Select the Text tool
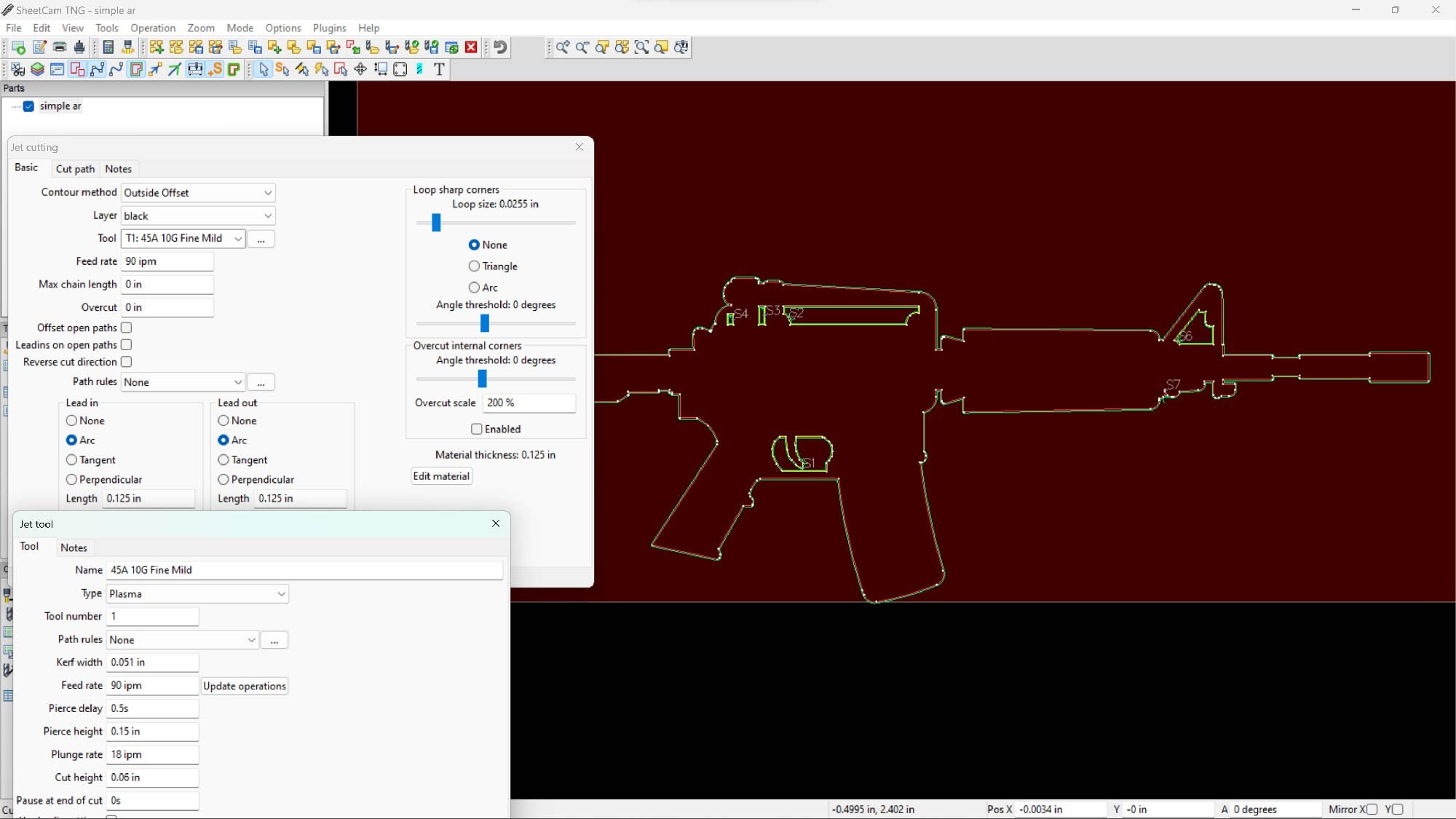This screenshot has width=1456, height=819. pos(440,70)
